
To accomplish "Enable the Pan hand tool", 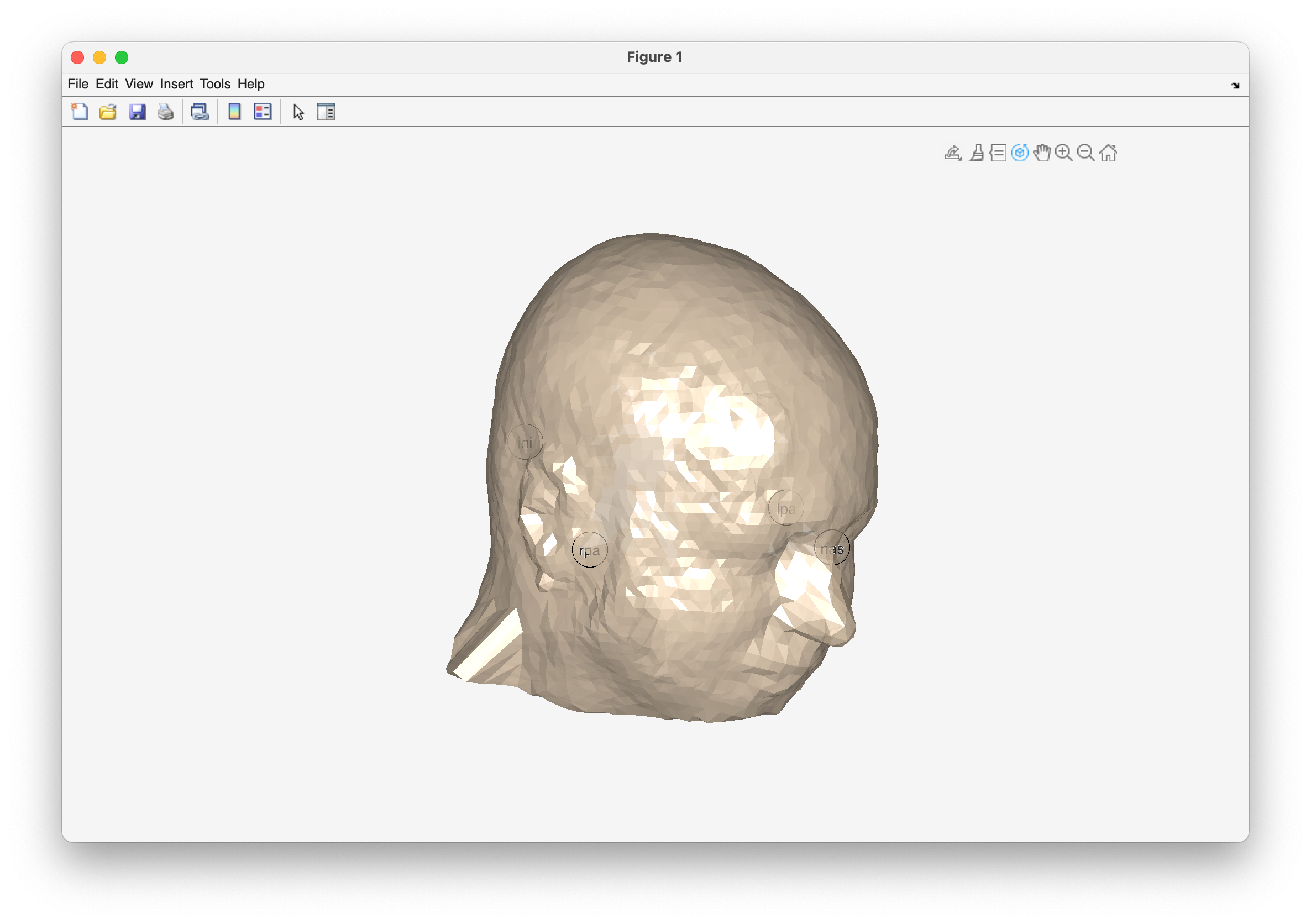I will pos(1041,153).
